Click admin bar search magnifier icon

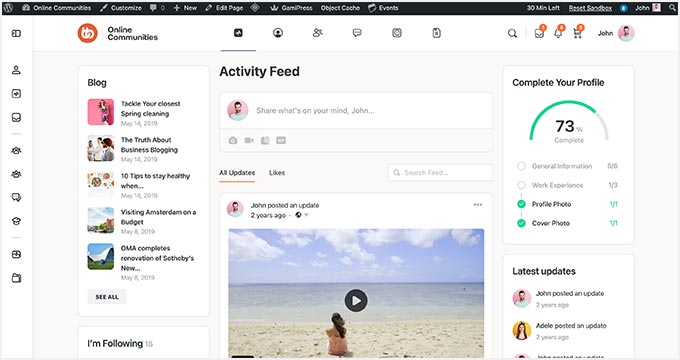(673, 8)
